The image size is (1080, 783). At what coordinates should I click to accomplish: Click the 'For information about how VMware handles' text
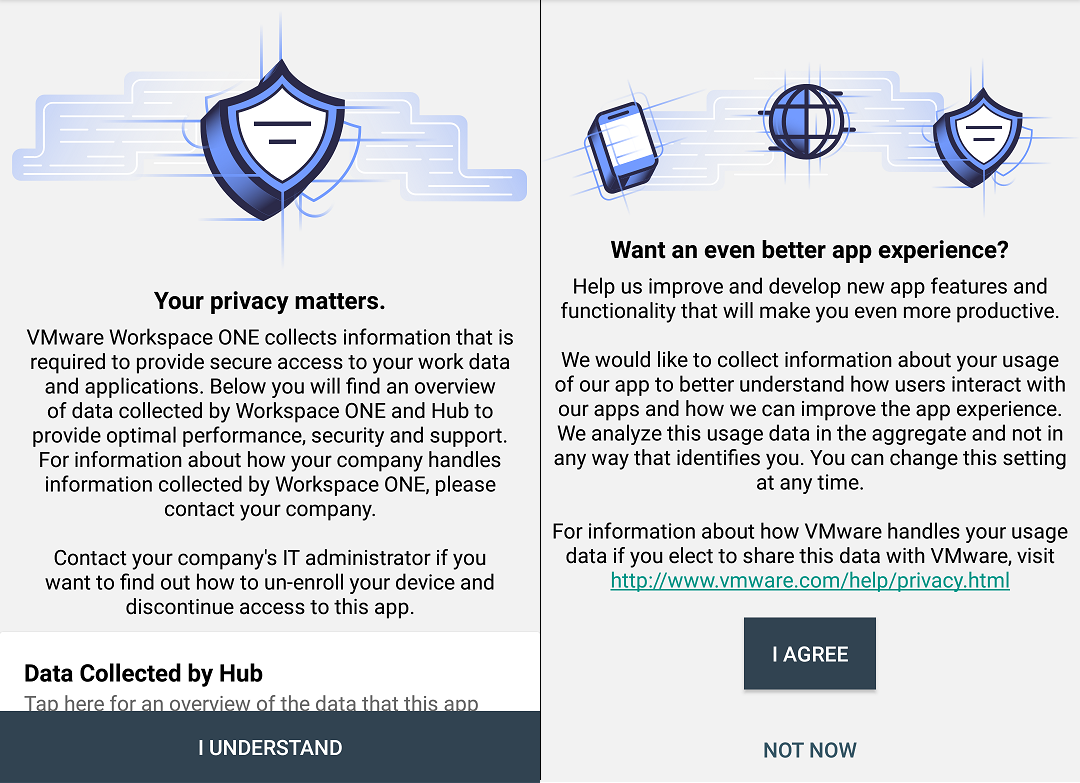(810, 543)
